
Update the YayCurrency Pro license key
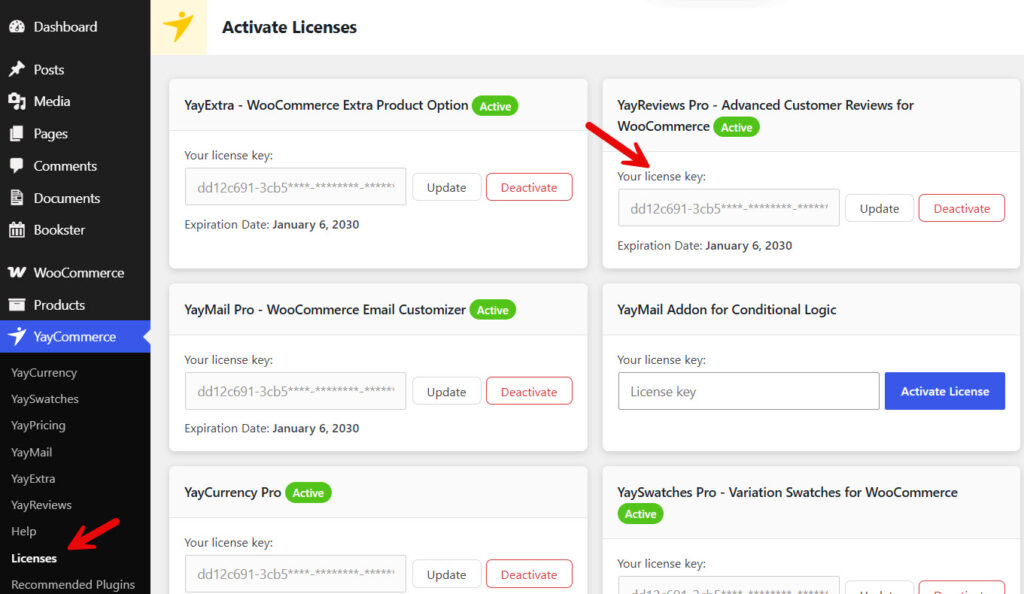click(x=447, y=574)
